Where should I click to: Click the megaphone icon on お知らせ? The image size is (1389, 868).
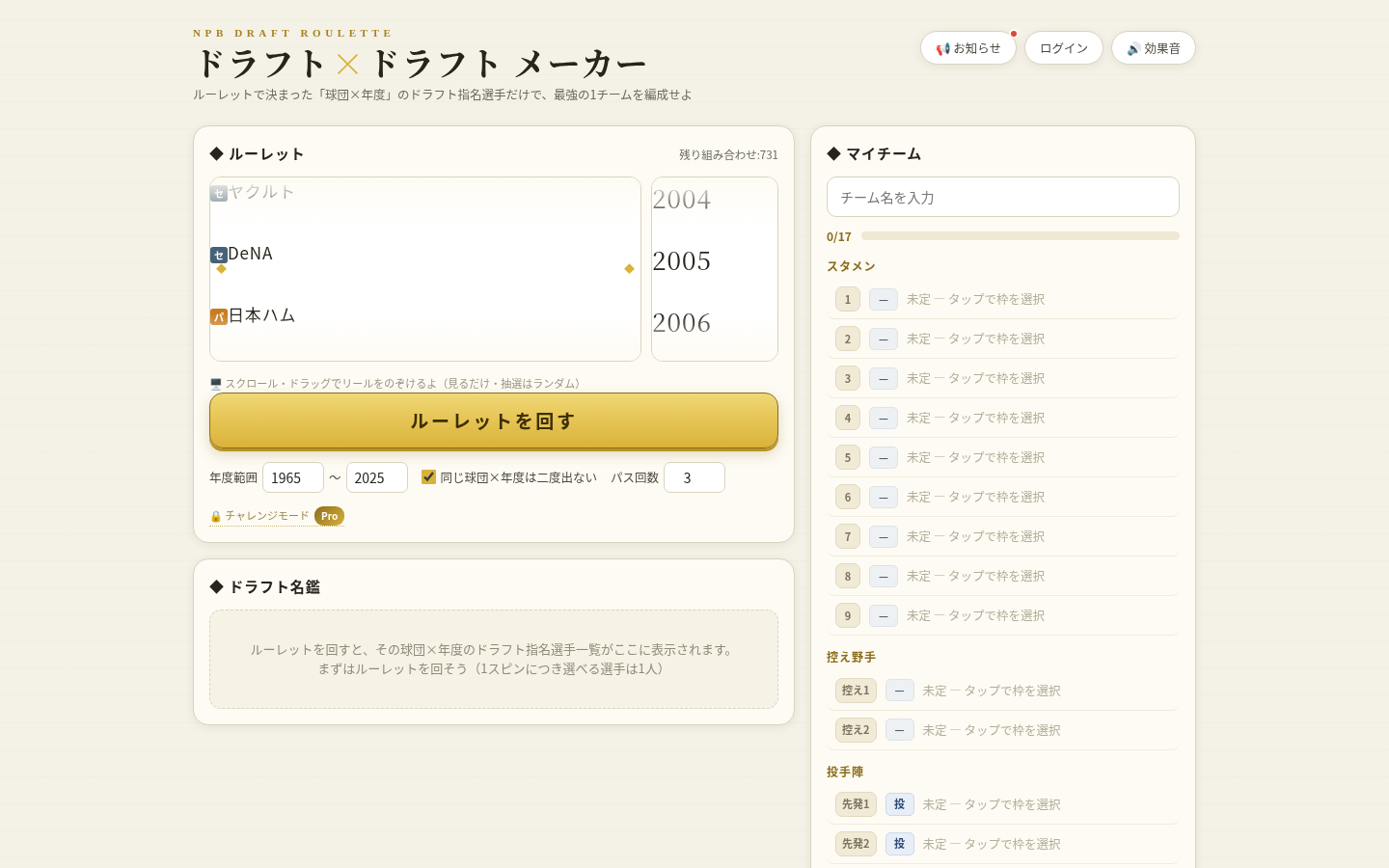pos(943,48)
